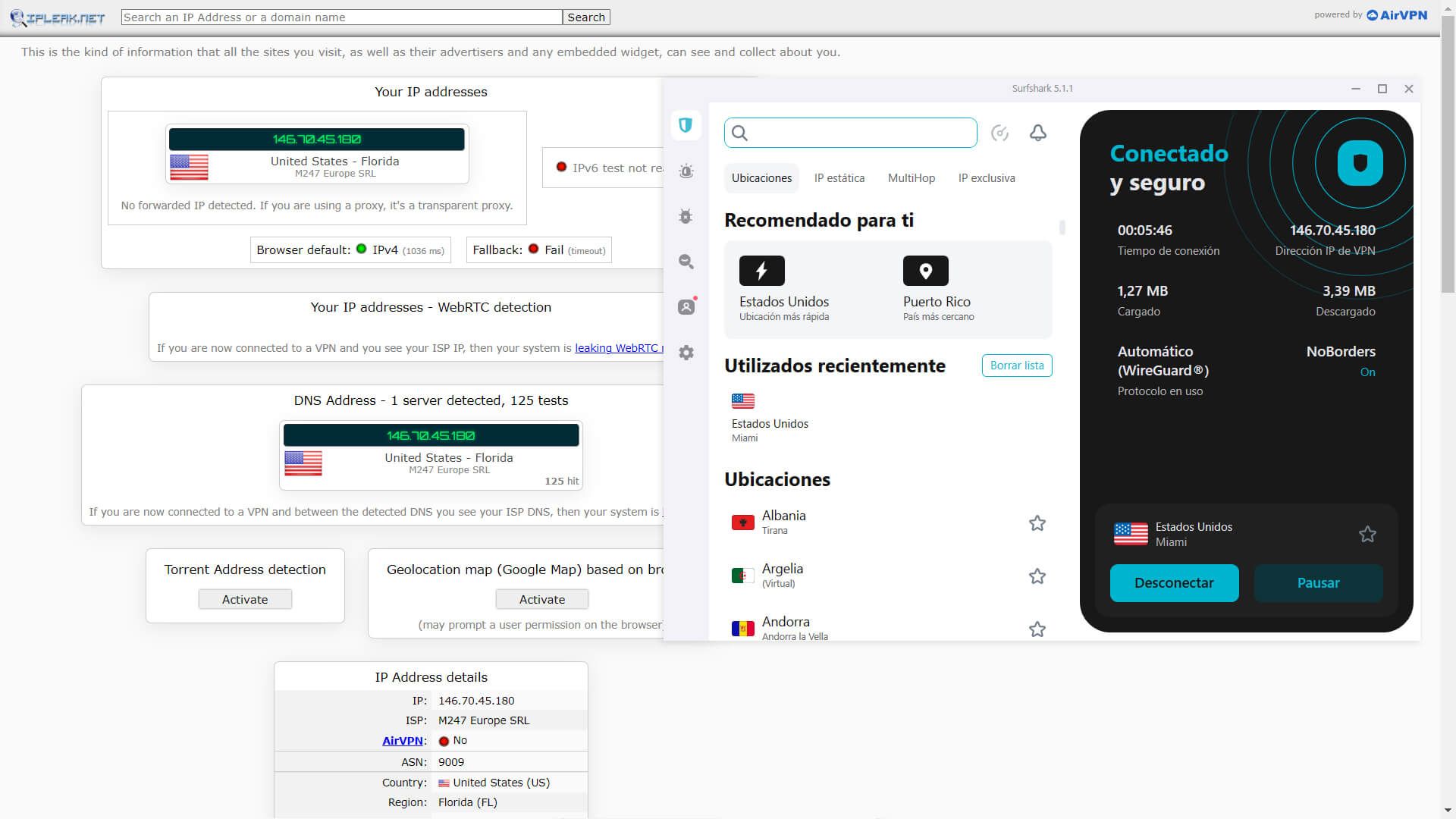Open the Alternative ID profile sidebar icon

pos(686,306)
